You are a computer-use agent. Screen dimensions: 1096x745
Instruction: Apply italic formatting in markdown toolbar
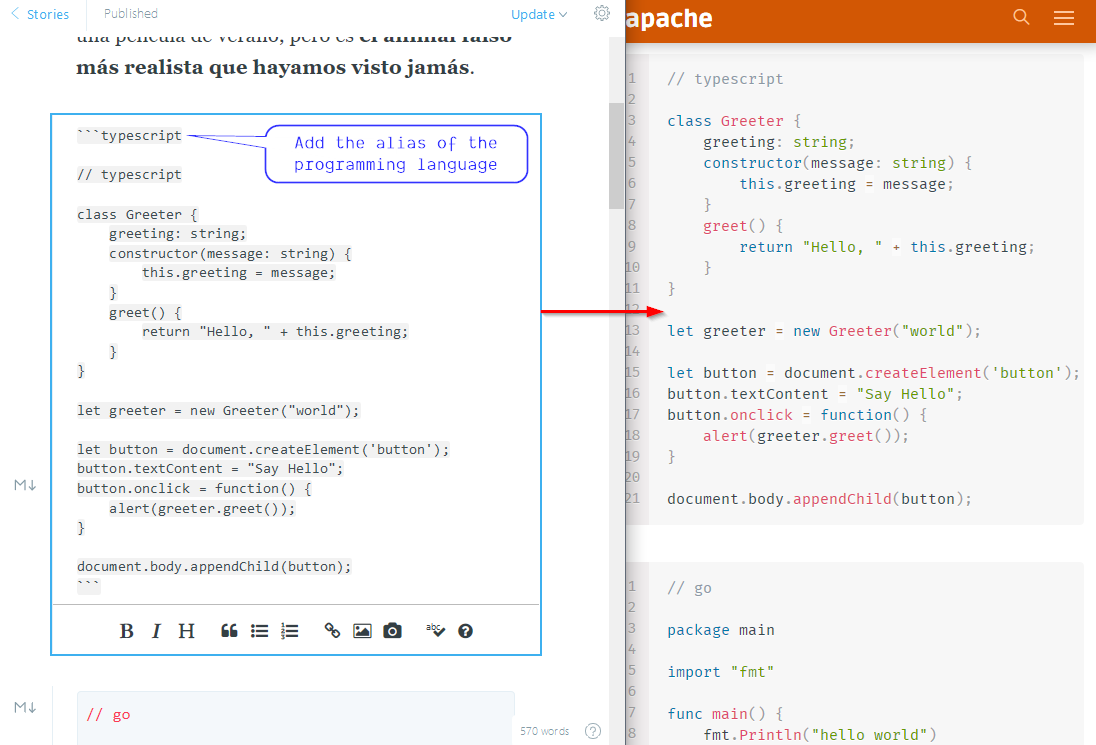[x=156, y=631]
